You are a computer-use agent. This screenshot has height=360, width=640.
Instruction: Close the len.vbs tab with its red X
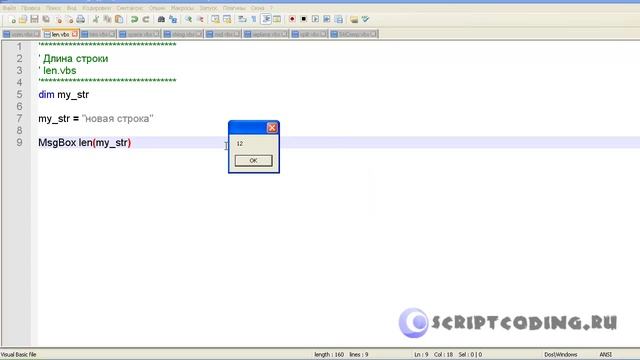click(x=74, y=34)
